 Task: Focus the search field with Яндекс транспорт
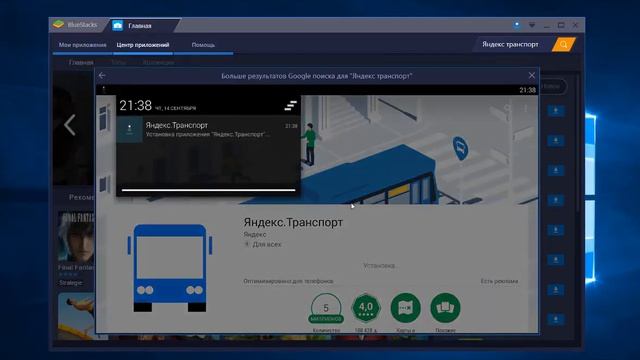(x=512, y=44)
